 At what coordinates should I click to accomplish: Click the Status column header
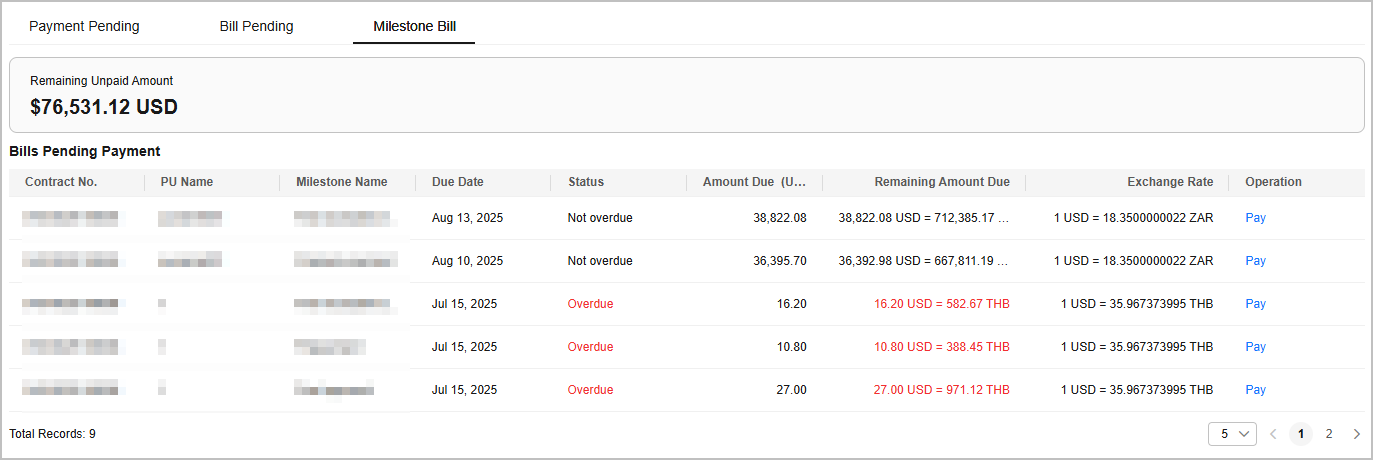(x=585, y=182)
